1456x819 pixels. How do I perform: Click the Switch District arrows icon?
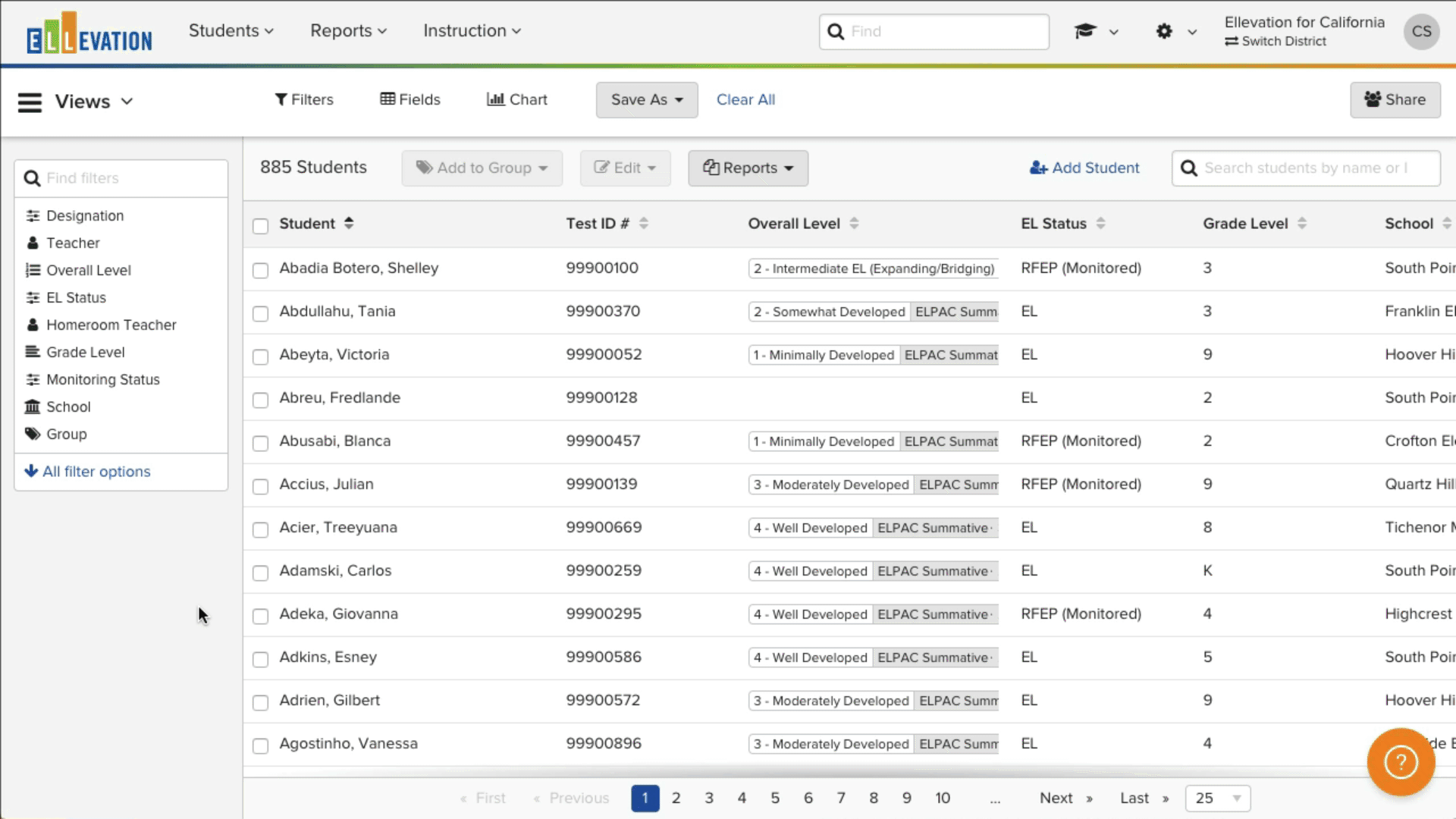click(1232, 42)
